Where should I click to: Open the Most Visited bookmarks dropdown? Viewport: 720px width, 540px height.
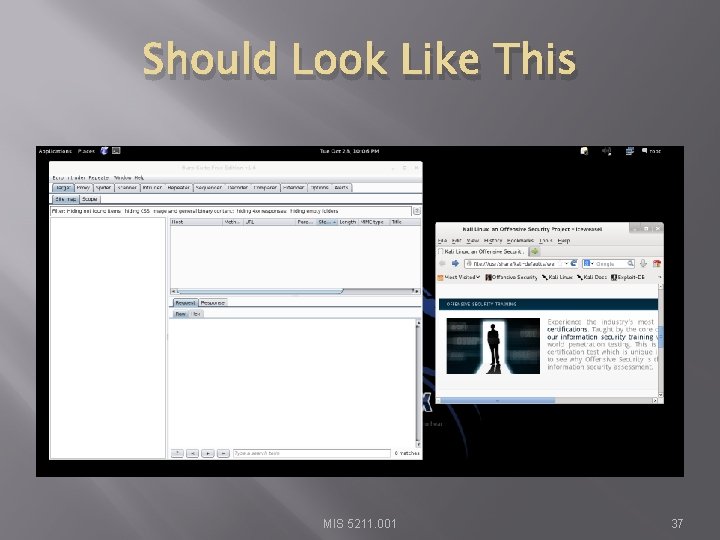[459, 277]
